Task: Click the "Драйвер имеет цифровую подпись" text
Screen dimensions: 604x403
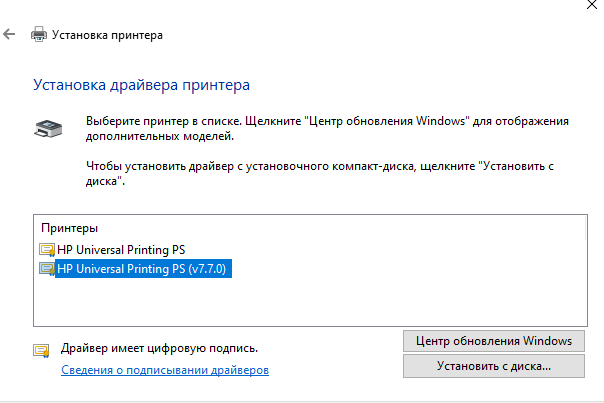Action: [x=160, y=348]
